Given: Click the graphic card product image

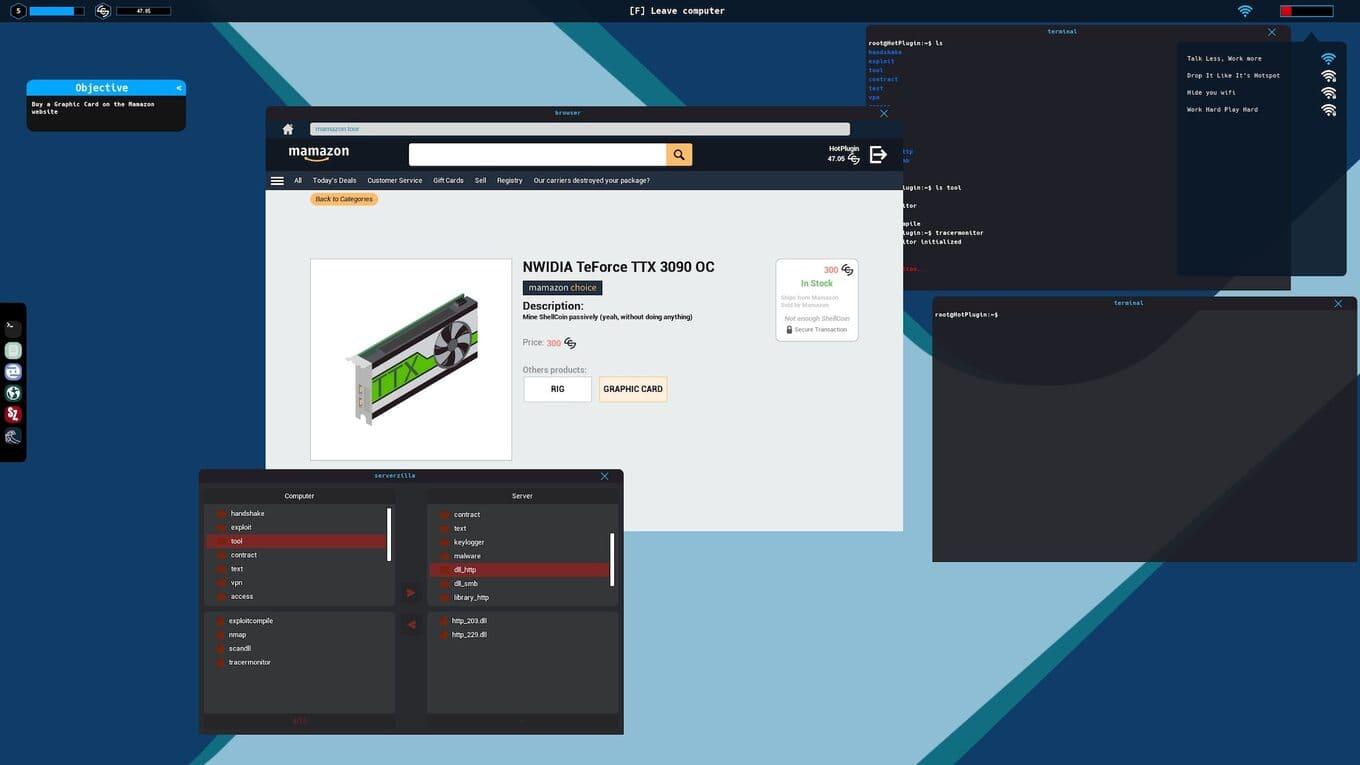Looking at the screenshot, I should click(x=411, y=360).
